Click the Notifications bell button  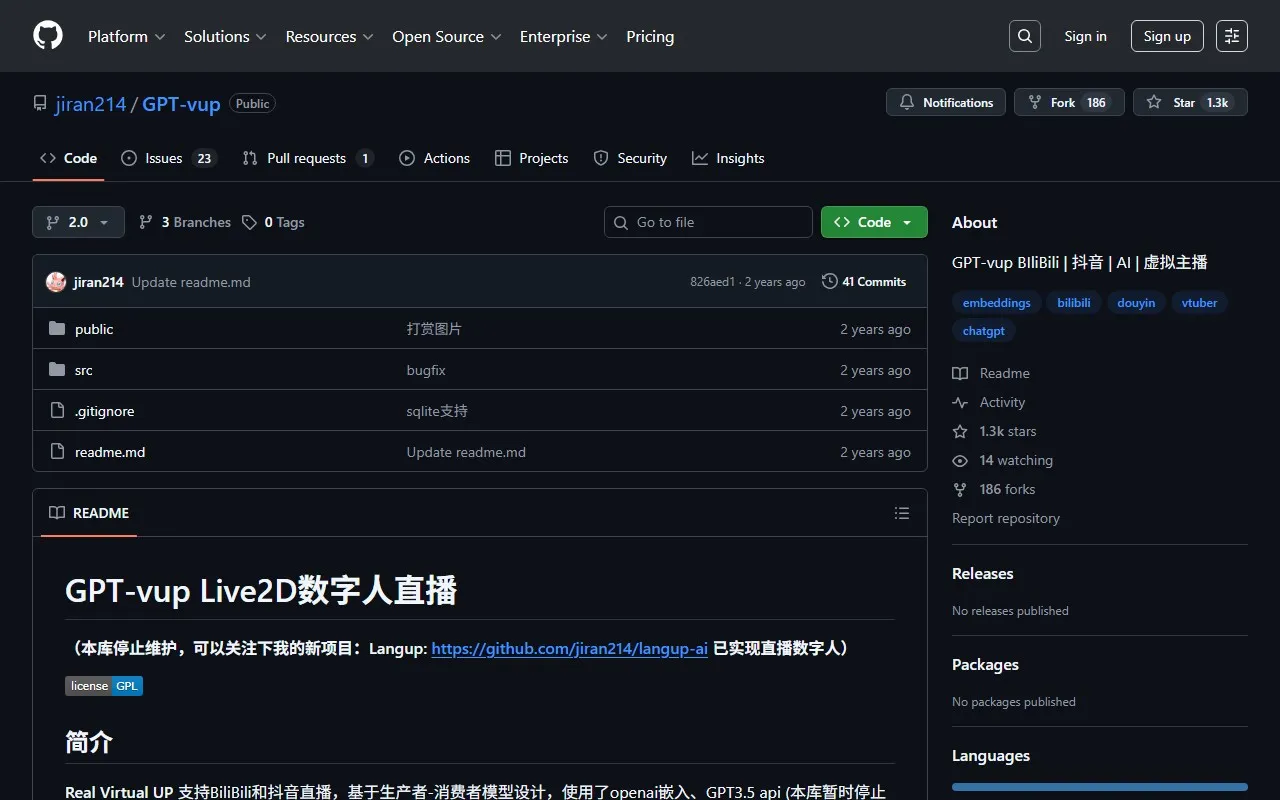[946, 102]
